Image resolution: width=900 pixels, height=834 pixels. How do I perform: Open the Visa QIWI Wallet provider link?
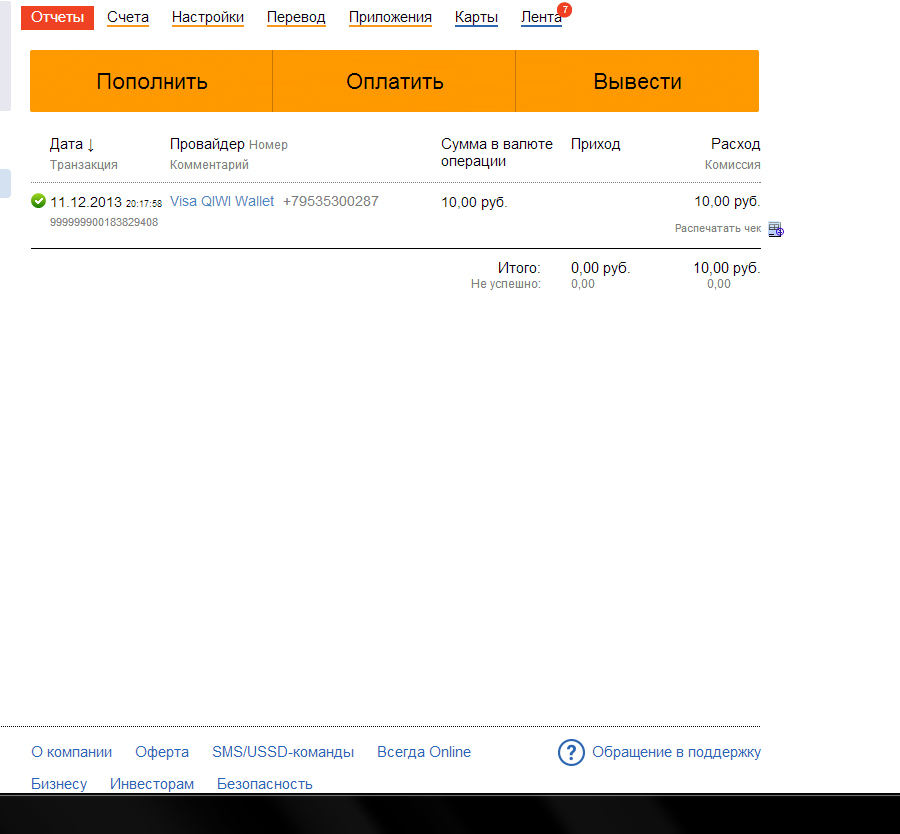click(x=222, y=201)
